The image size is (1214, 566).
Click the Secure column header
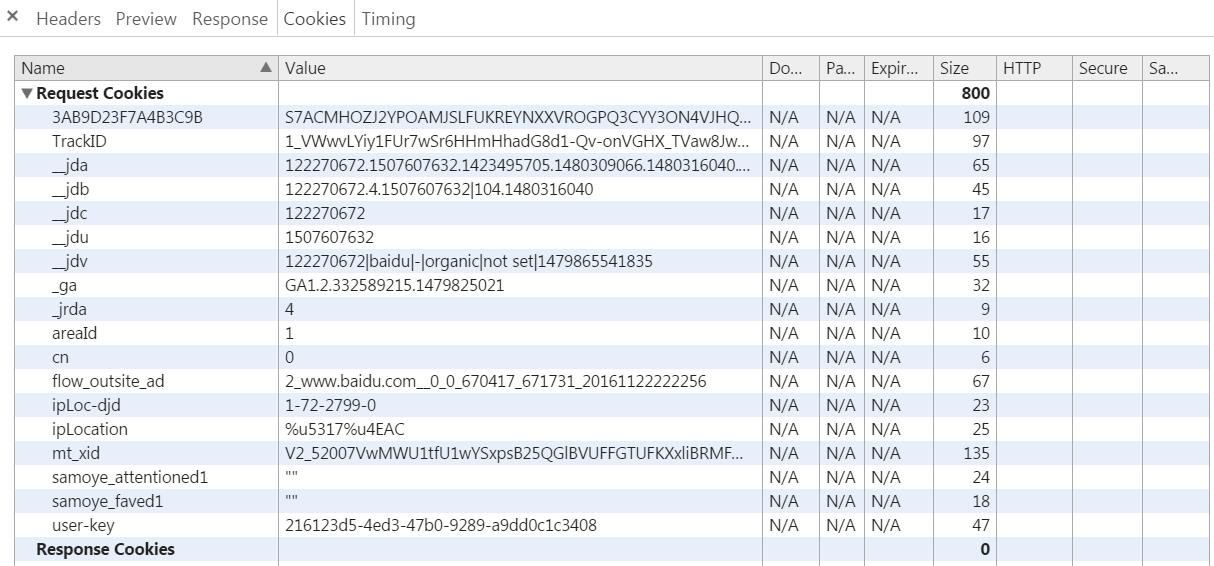click(1103, 68)
